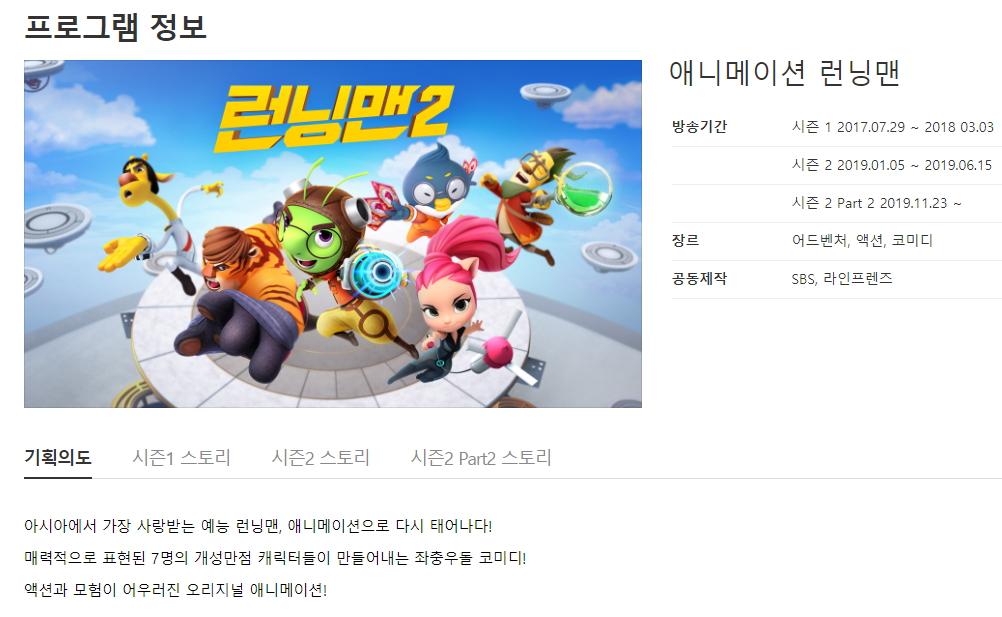Screen dimensions: 1002x617
Task: Click the green potion flask in the poster
Action: pos(583,188)
